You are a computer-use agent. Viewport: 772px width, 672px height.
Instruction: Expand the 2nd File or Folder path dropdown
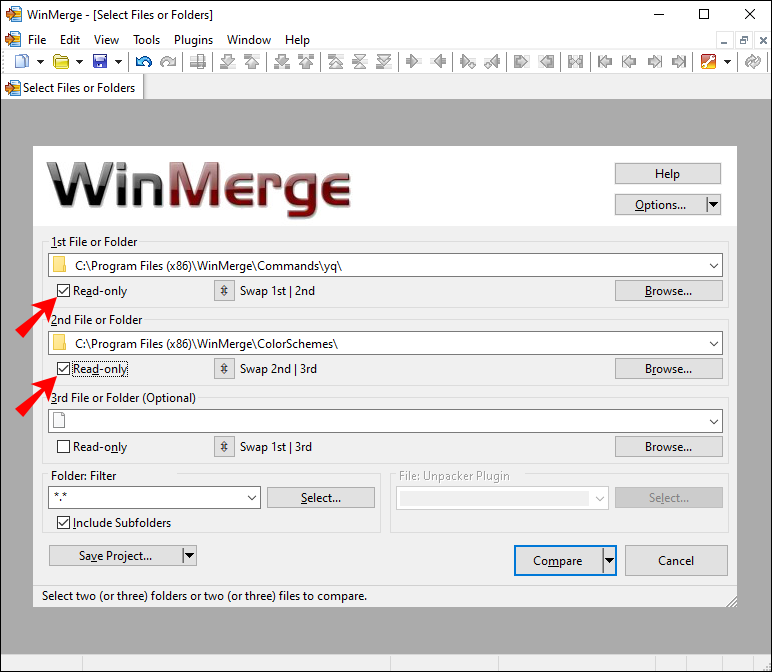click(x=713, y=344)
